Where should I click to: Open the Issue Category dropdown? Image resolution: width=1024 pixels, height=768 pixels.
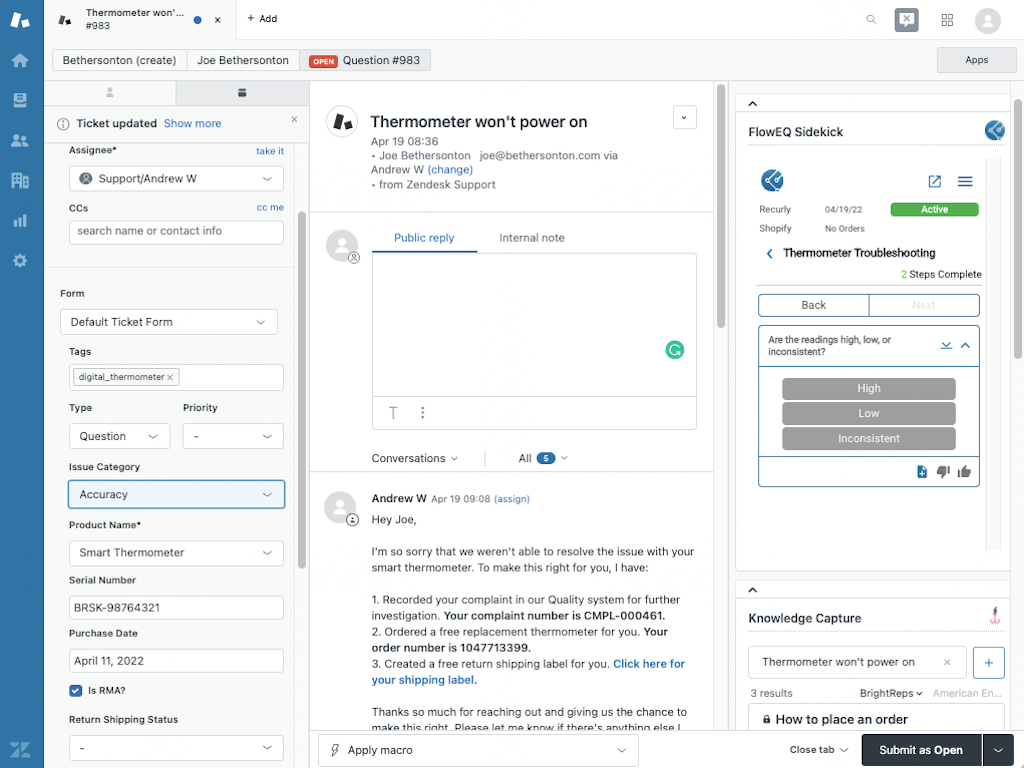176,494
